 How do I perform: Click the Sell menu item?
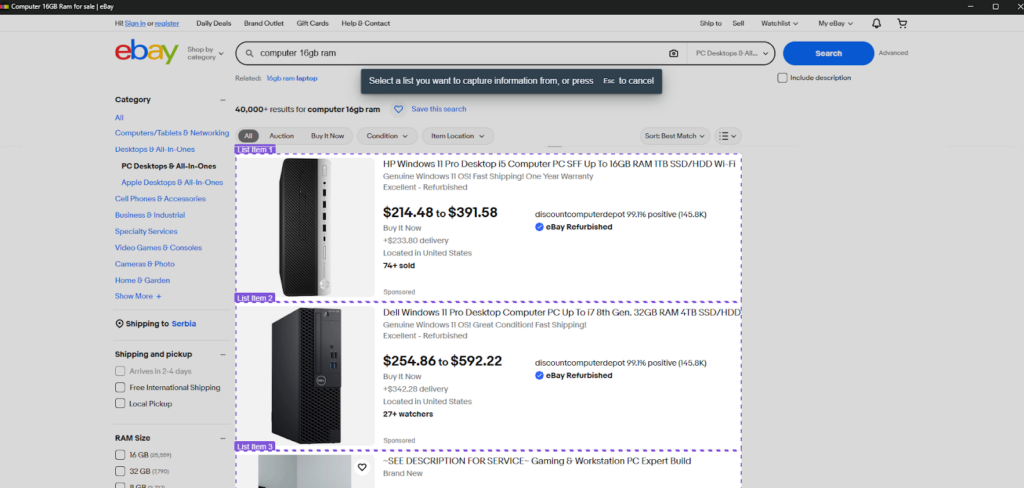coord(738,24)
